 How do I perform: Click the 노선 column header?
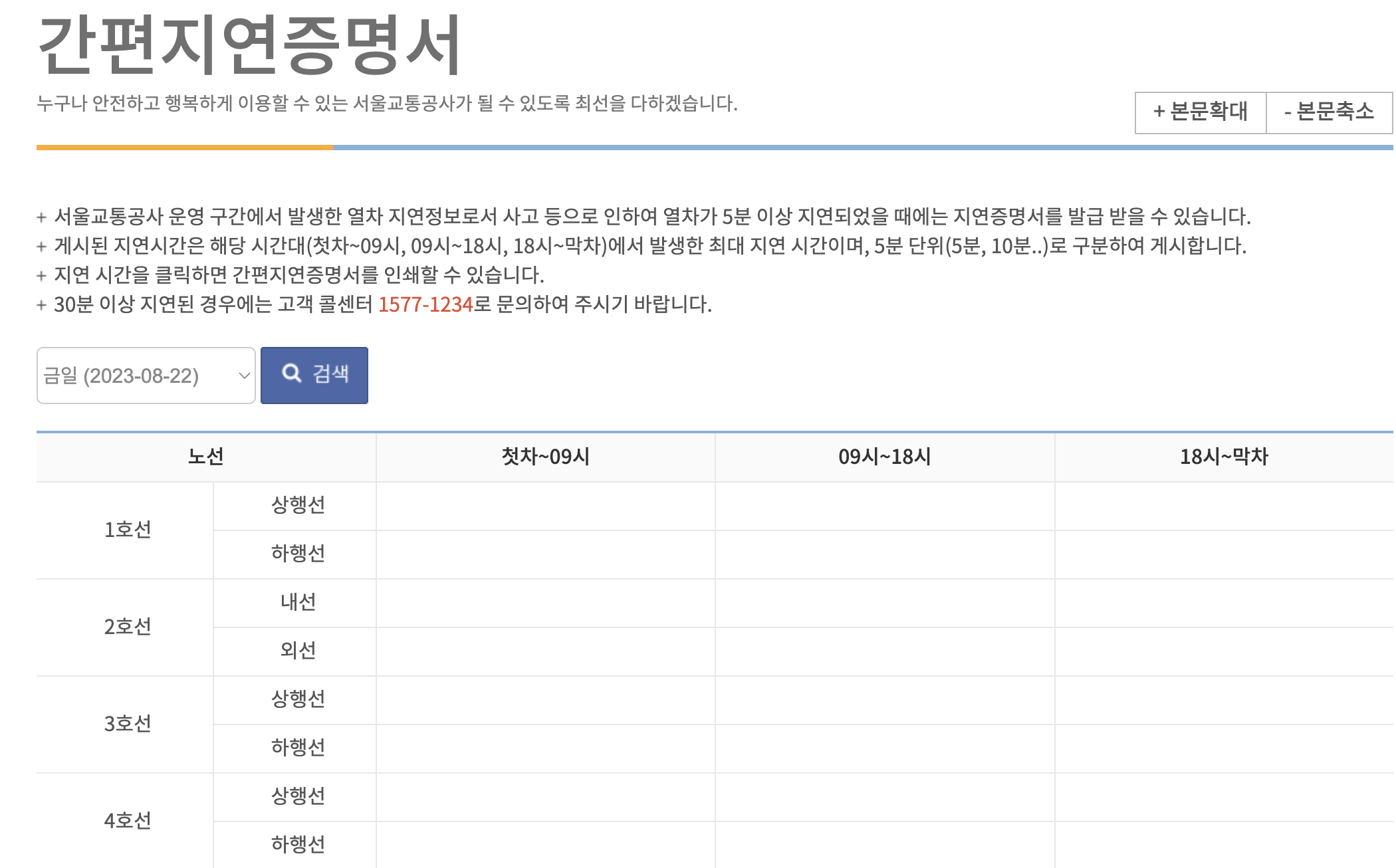pyautogui.click(x=206, y=457)
